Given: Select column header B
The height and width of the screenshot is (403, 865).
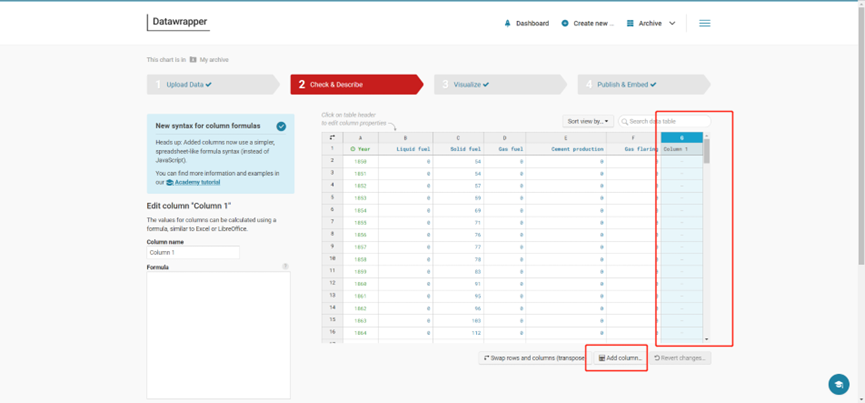Looking at the screenshot, I should 405,138.
